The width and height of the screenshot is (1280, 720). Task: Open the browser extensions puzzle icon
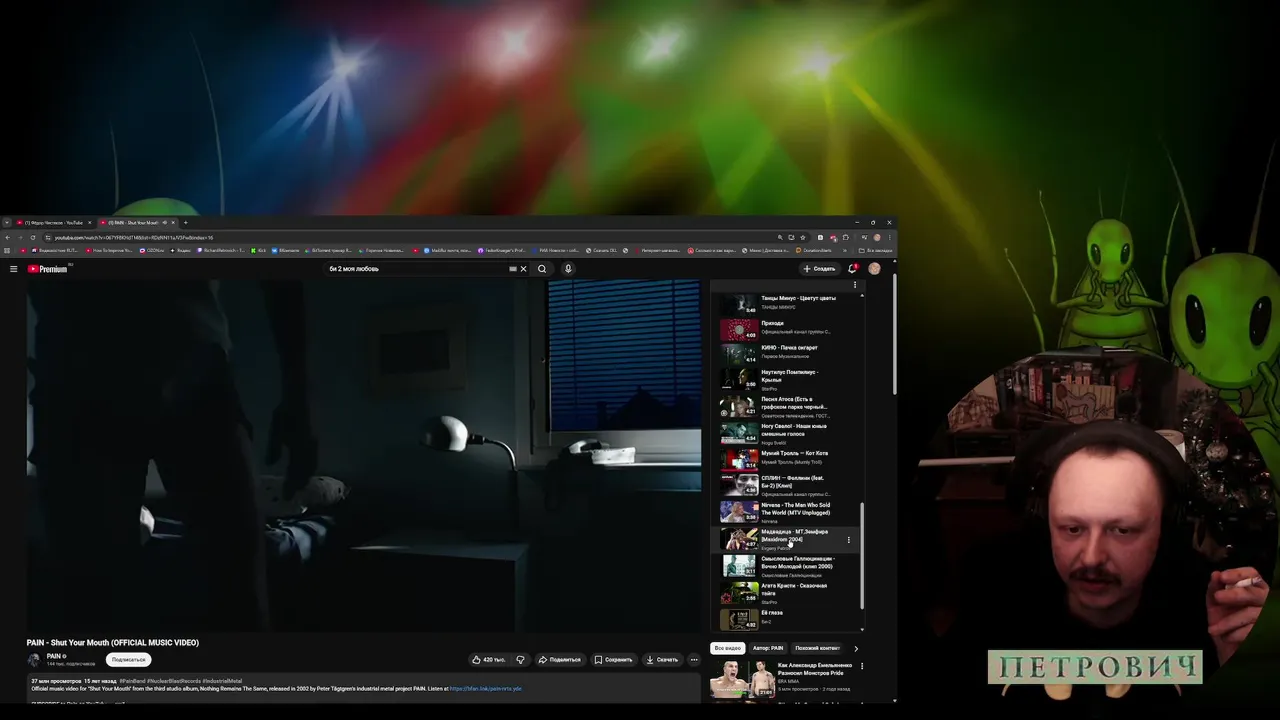coord(846,237)
